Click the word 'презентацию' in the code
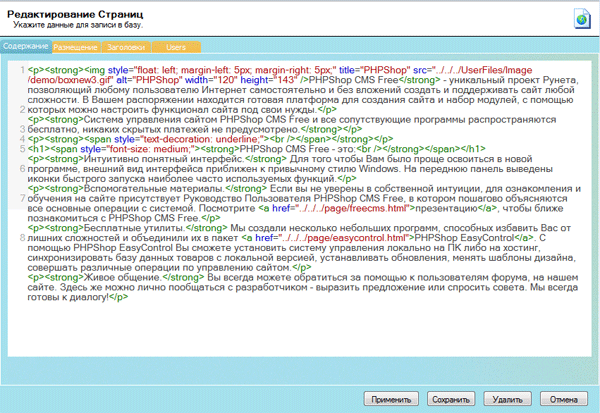Viewport: 600px width, 413px height. tap(446, 209)
